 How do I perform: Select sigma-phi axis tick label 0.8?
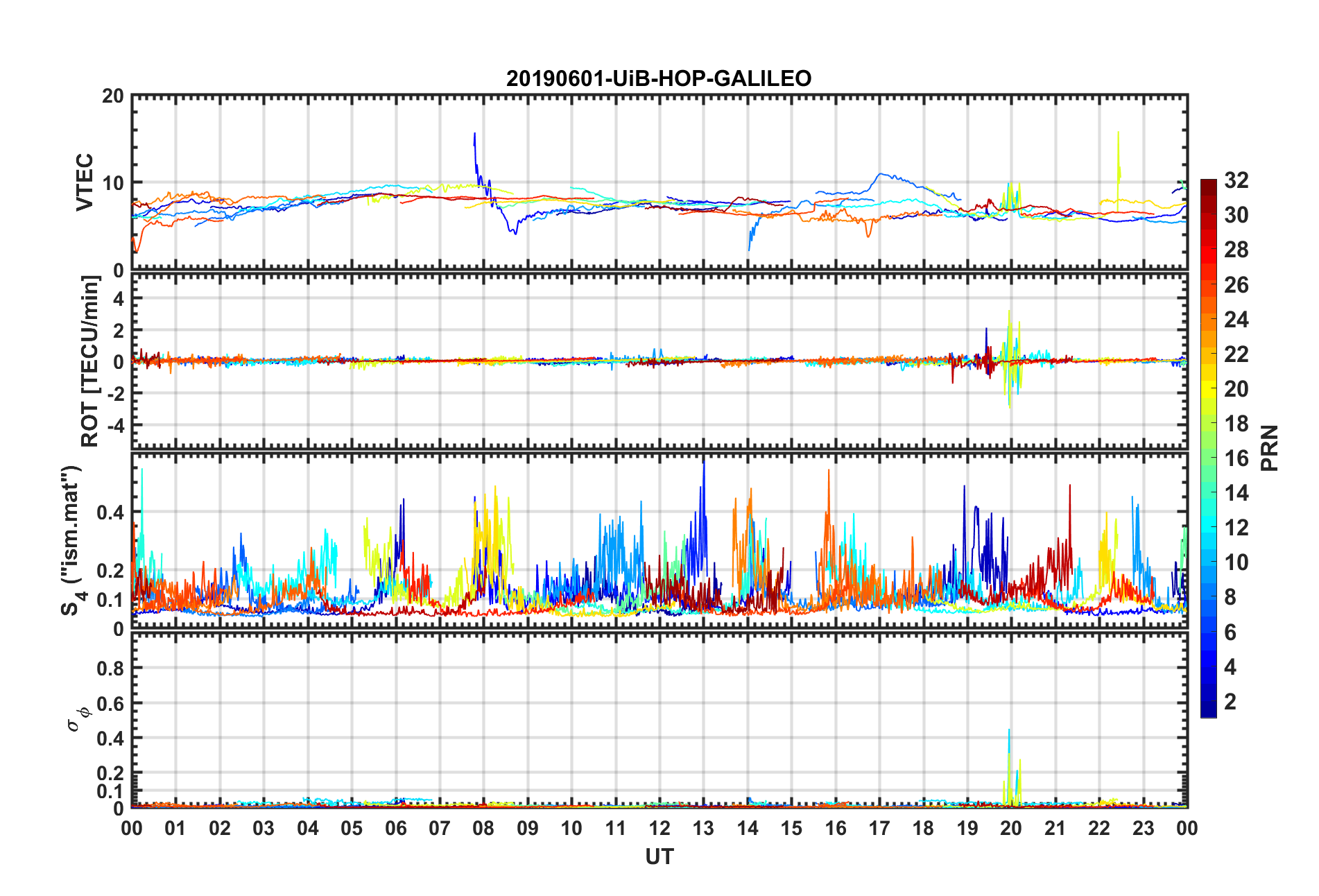[x=111, y=669]
